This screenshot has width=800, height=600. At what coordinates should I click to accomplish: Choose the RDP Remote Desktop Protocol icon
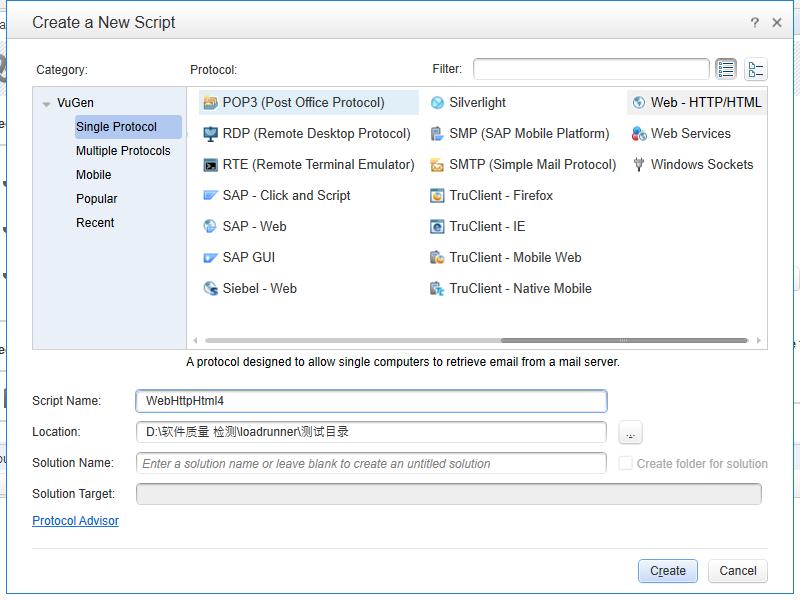click(x=210, y=134)
